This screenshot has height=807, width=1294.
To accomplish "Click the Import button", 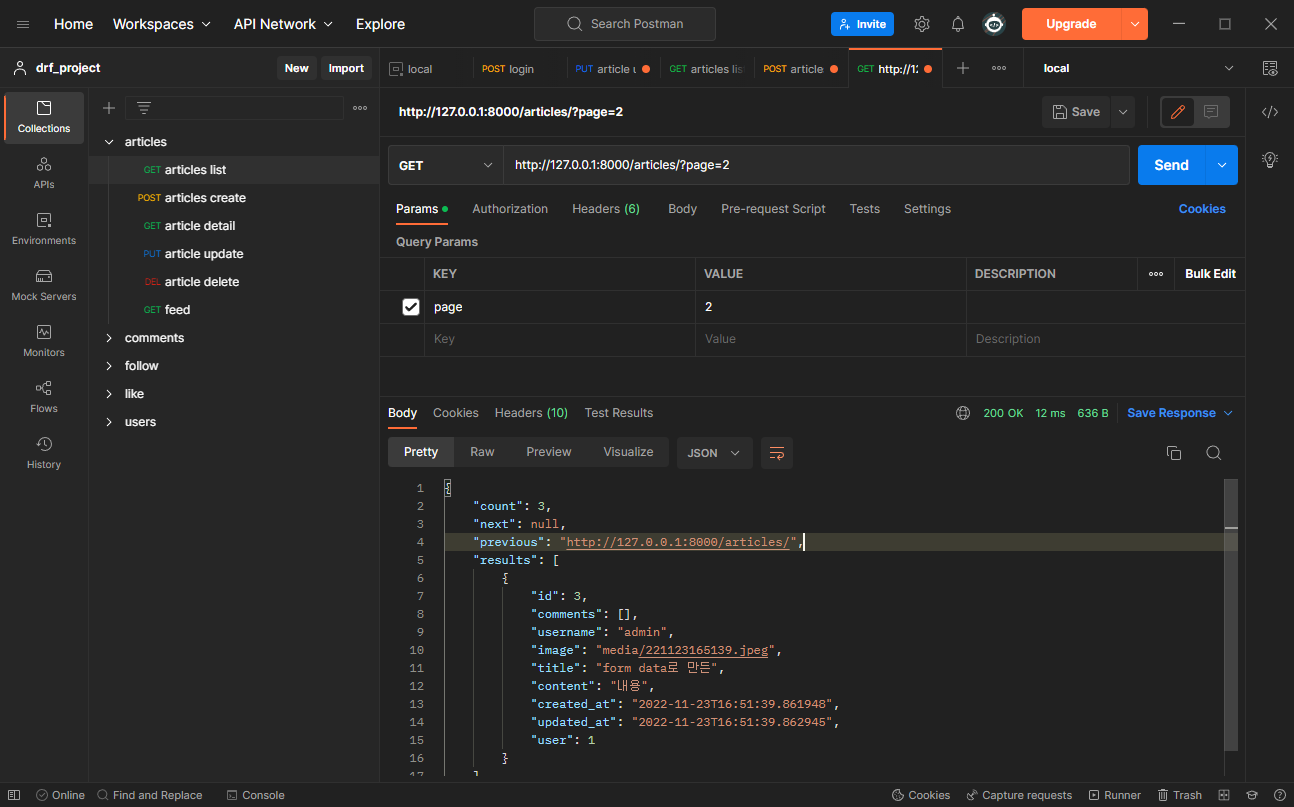I will click(346, 68).
